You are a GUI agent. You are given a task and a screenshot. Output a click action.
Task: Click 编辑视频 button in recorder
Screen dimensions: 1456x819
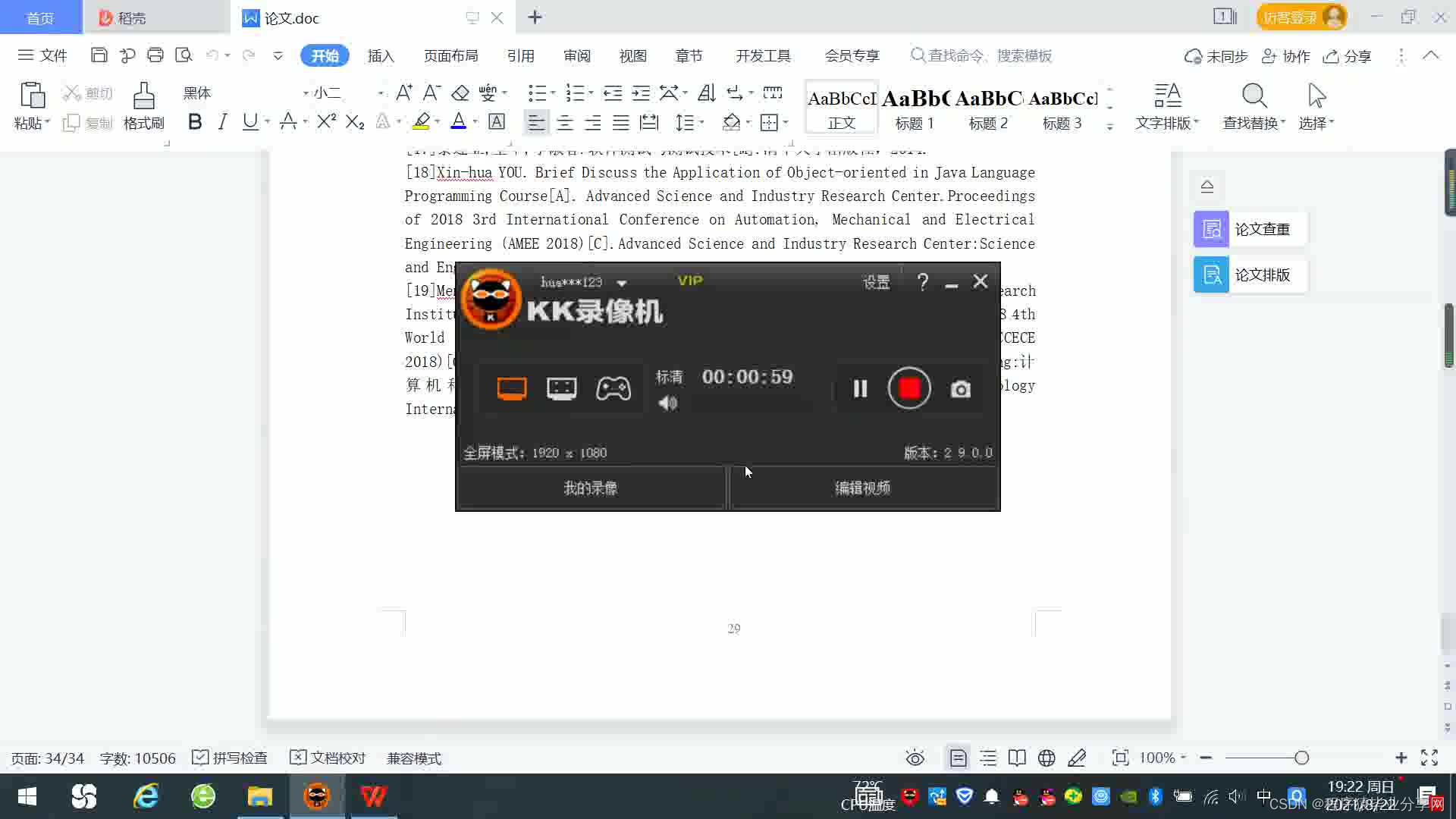tap(863, 488)
